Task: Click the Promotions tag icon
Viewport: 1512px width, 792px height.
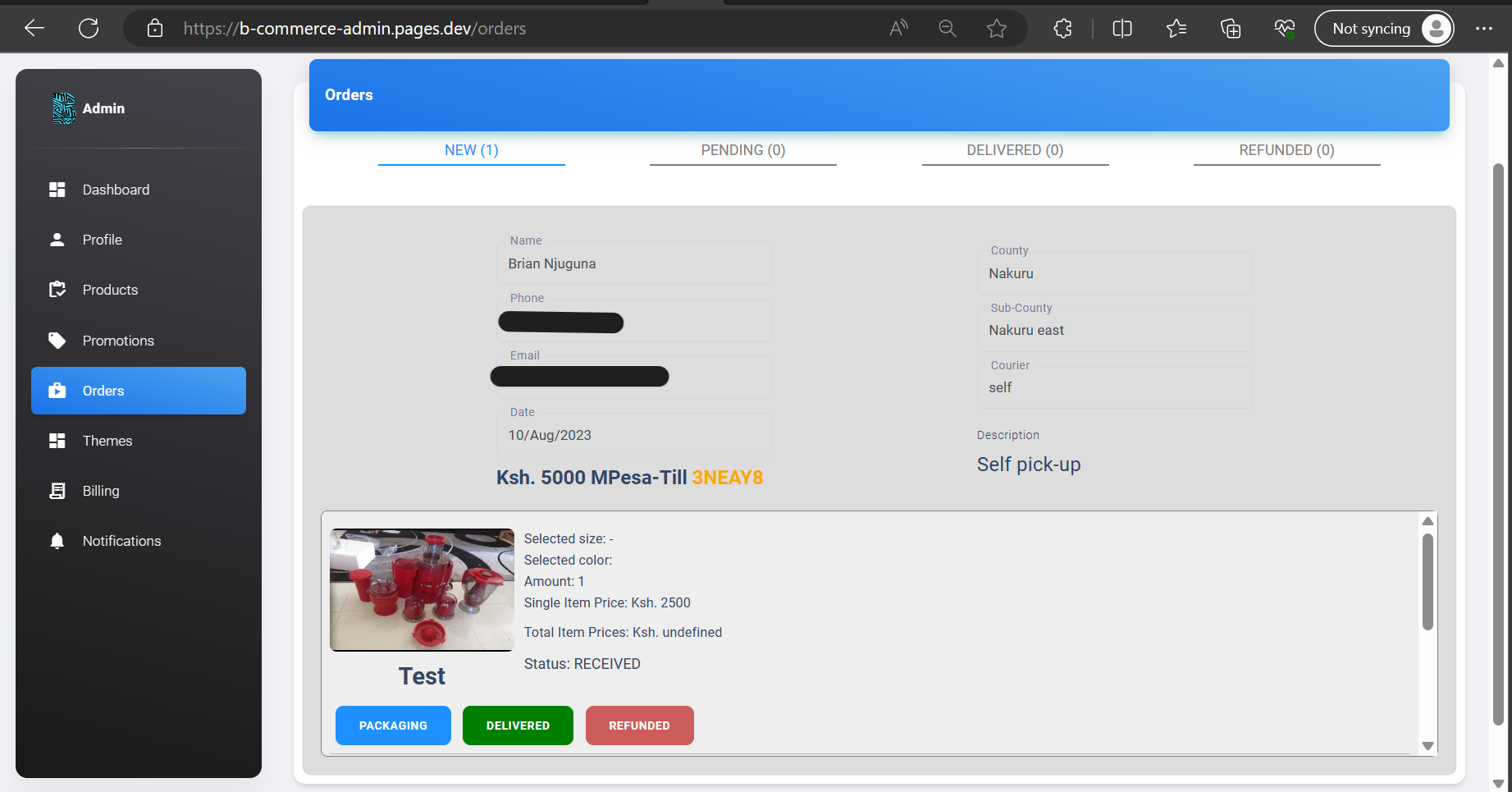Action: [x=57, y=341]
